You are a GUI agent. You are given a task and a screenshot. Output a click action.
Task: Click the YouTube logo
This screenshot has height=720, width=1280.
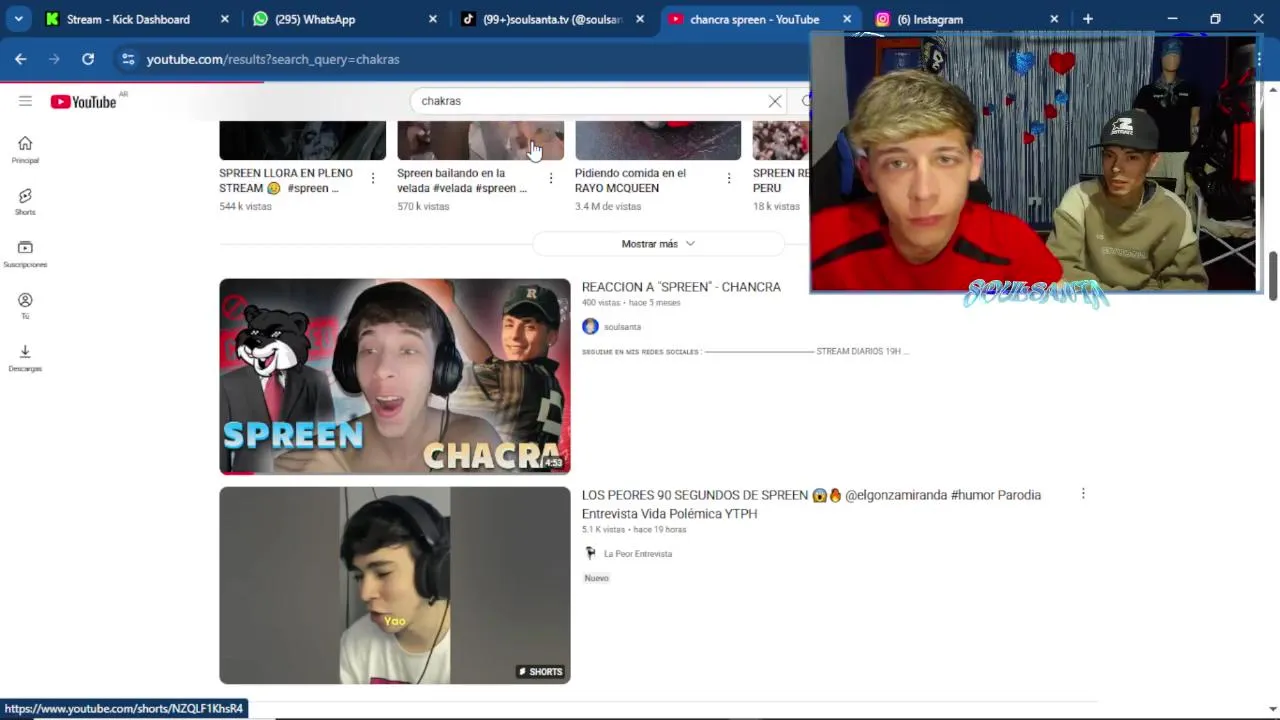tap(84, 101)
